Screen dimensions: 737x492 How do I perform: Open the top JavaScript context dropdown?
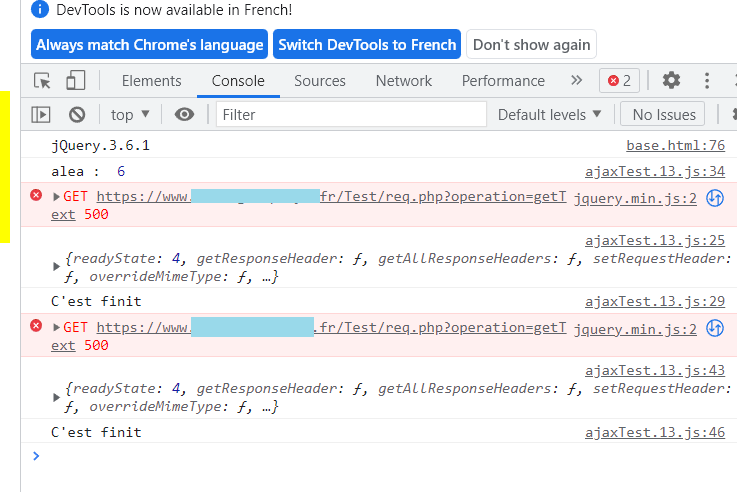click(130, 115)
